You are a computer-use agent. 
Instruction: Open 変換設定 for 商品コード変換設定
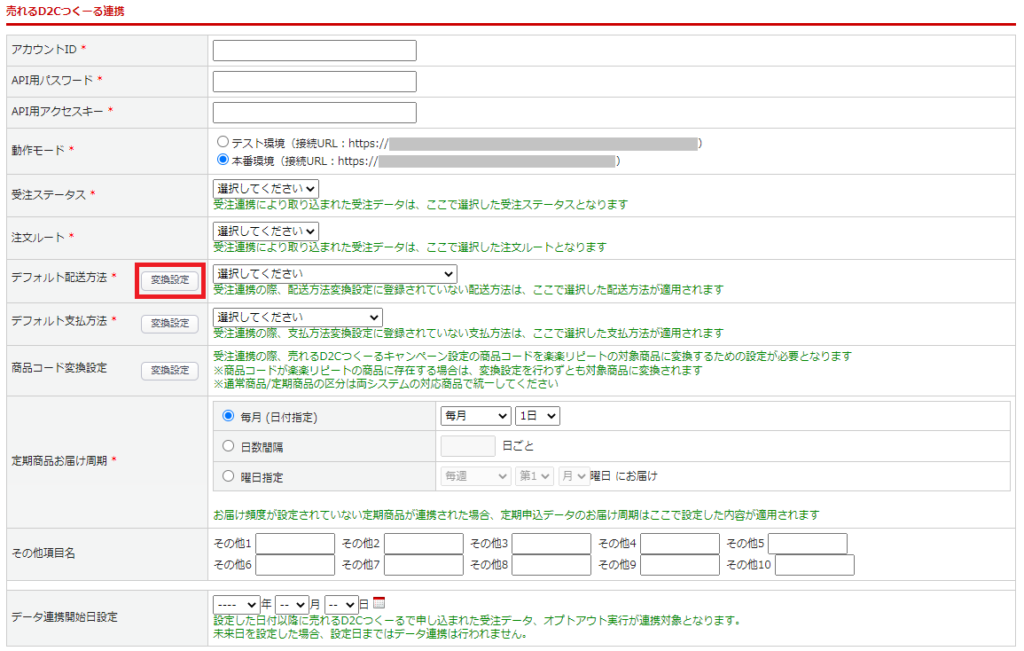click(169, 370)
